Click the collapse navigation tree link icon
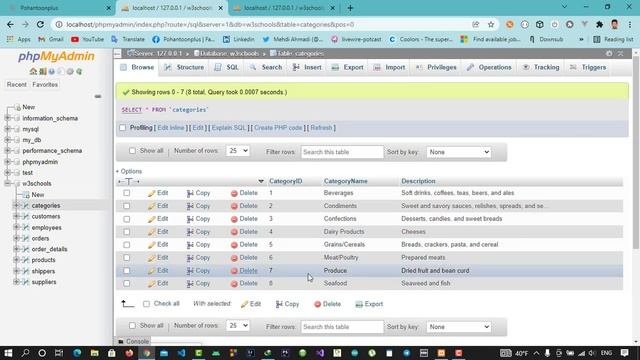The width and height of the screenshot is (640, 360). click(98, 96)
